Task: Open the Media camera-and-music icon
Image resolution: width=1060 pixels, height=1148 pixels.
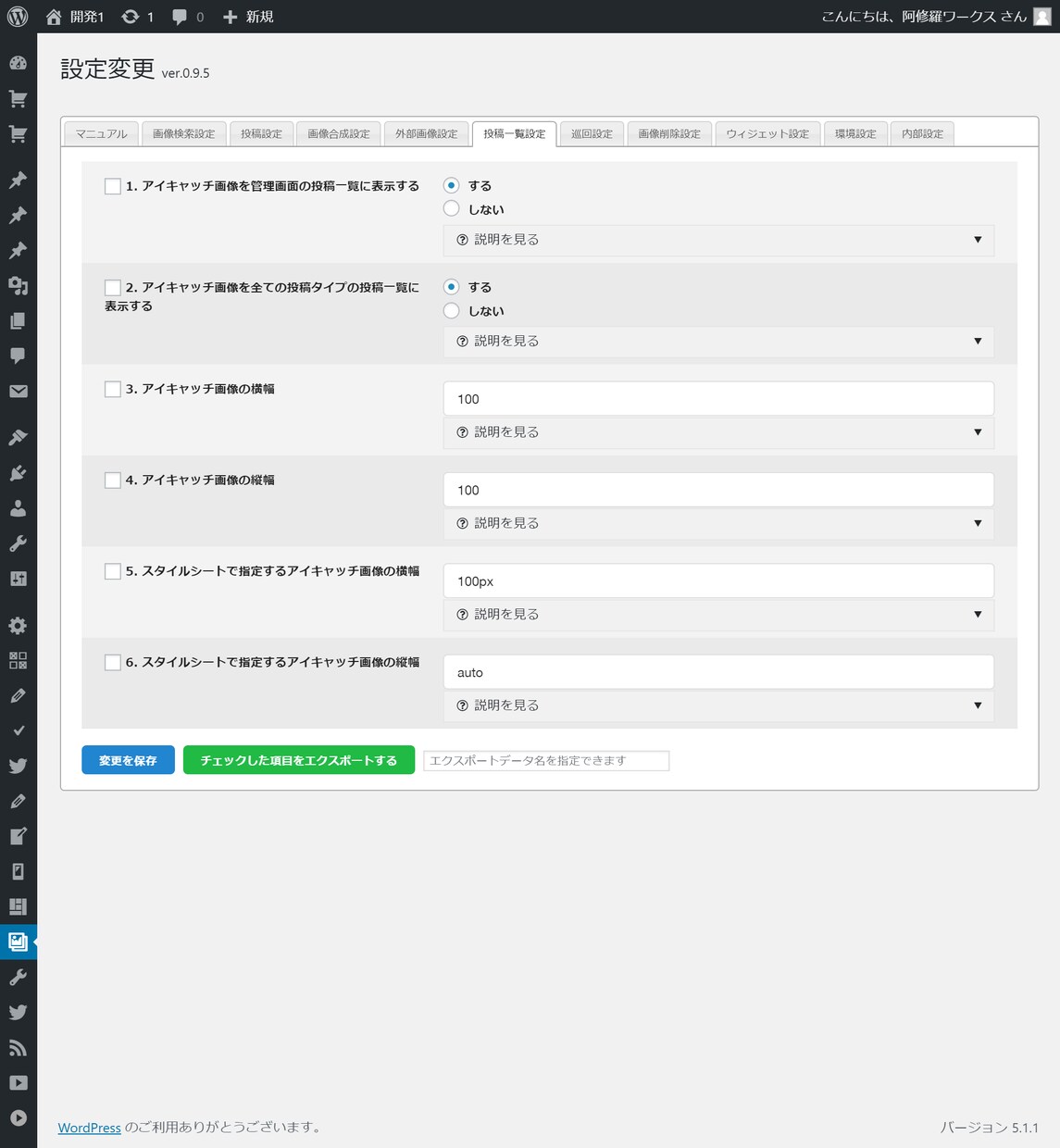Action: pos(18,285)
